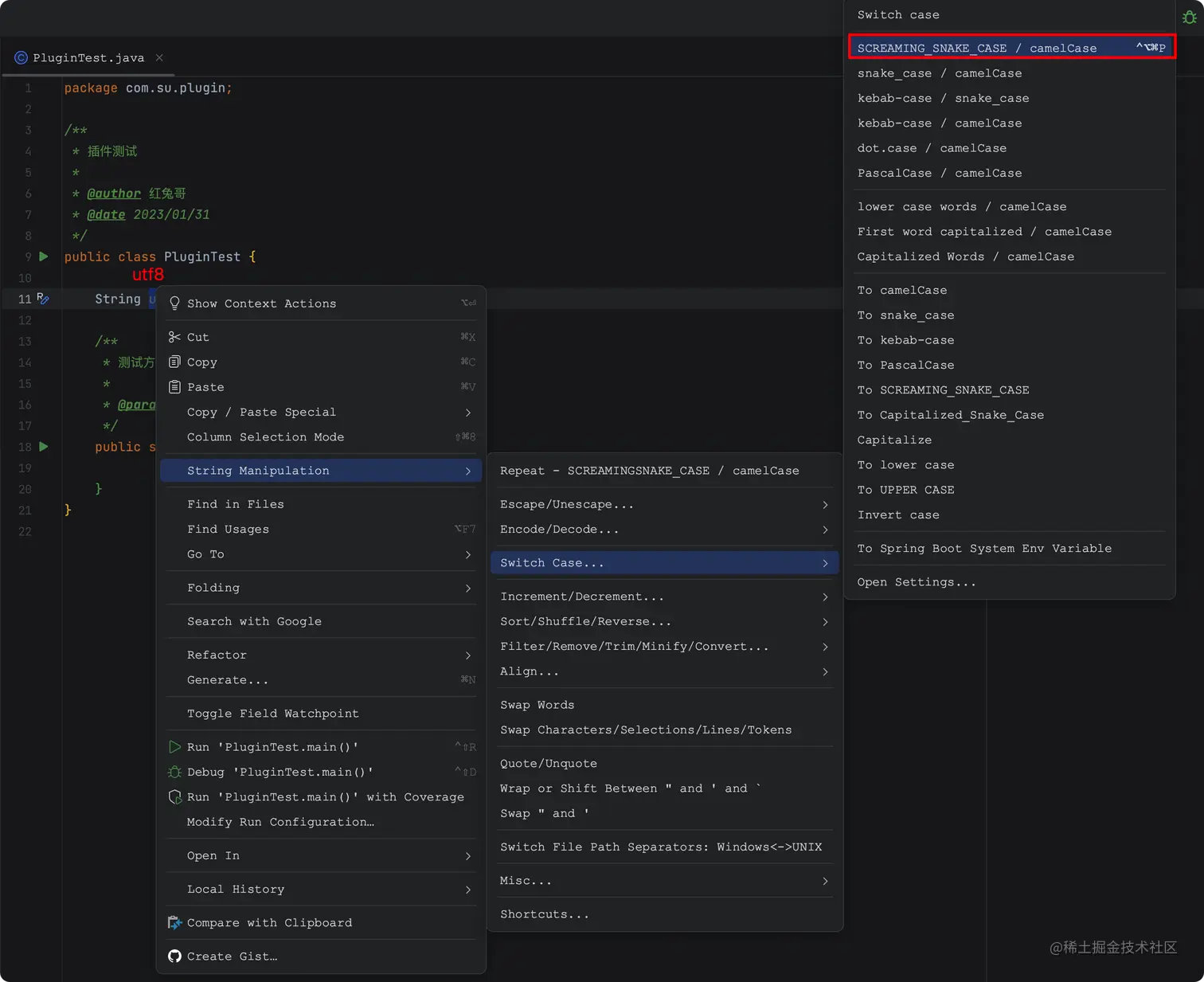Click the gutter icon on line 11
The width and height of the screenshot is (1204, 982).
tap(43, 299)
